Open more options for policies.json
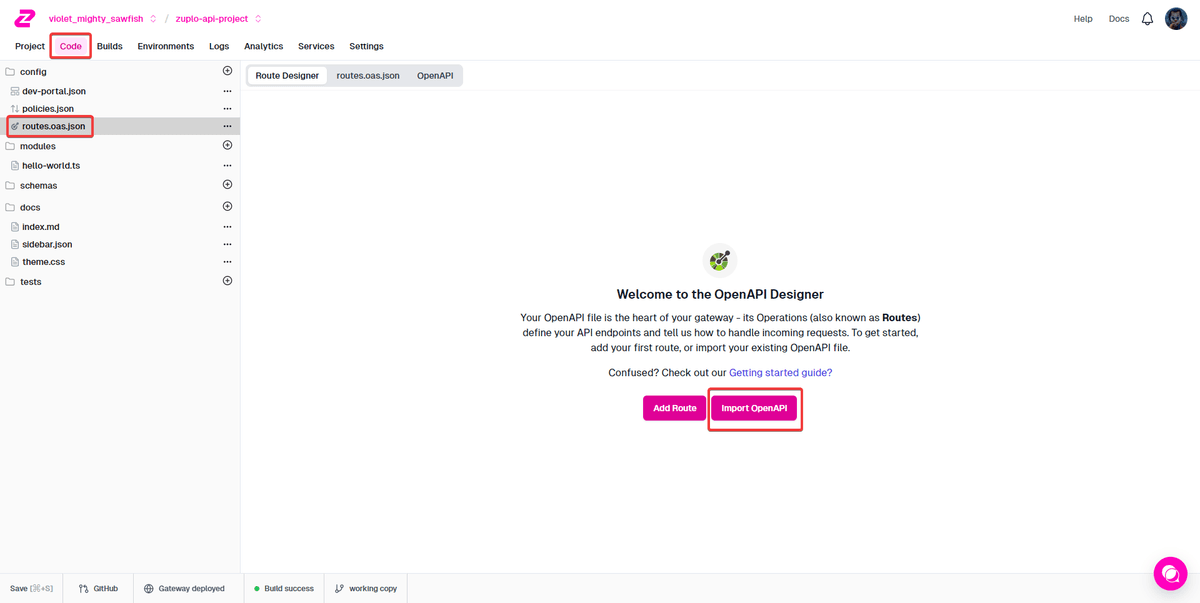The height and width of the screenshot is (603, 1200). [x=227, y=109]
